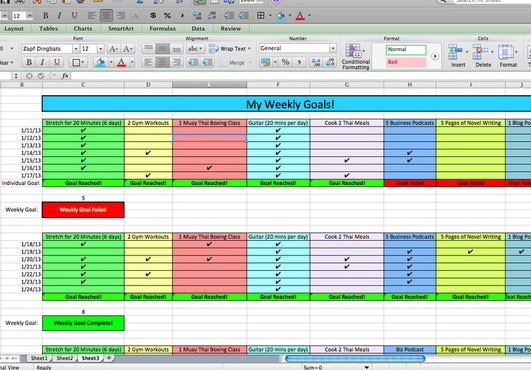Click the Delete cells icon
Viewport: 531px width, 370px height.
[x=480, y=52]
